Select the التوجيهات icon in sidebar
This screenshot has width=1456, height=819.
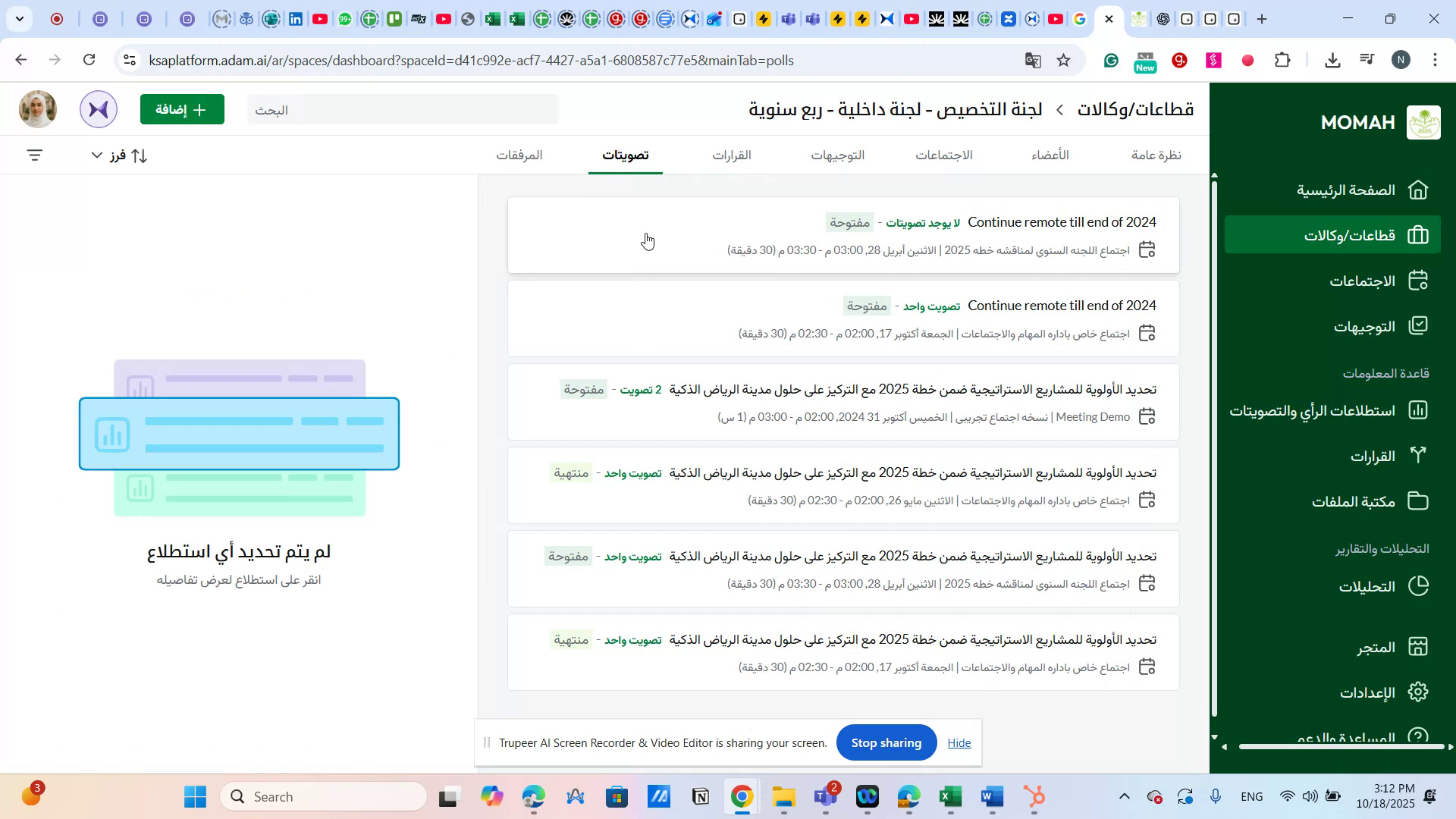(1417, 325)
